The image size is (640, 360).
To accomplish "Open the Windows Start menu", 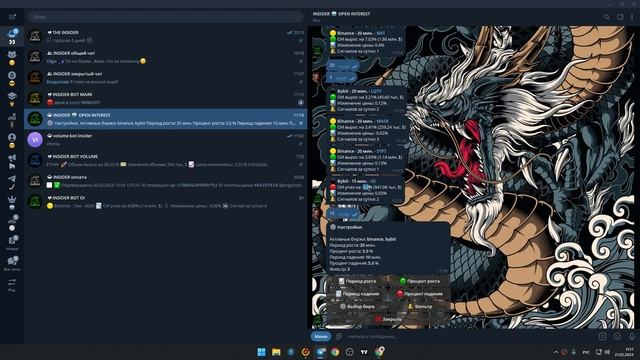I will coord(262,352).
